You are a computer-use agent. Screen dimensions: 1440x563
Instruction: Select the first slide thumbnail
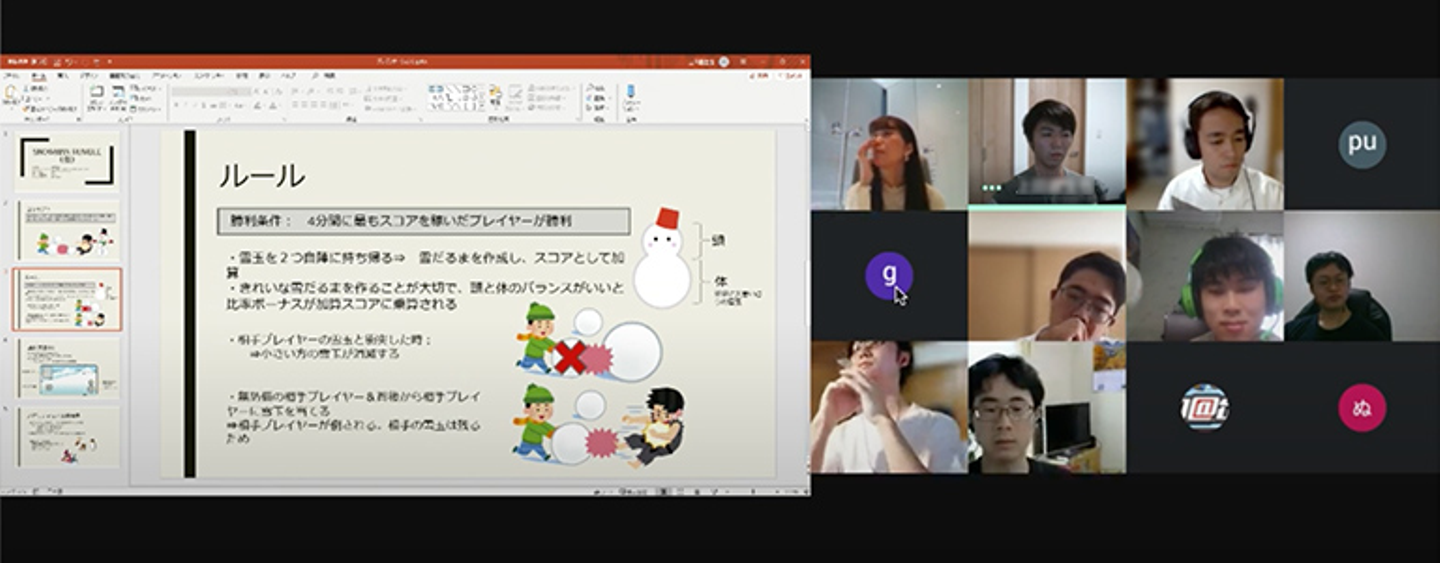[x=67, y=162]
